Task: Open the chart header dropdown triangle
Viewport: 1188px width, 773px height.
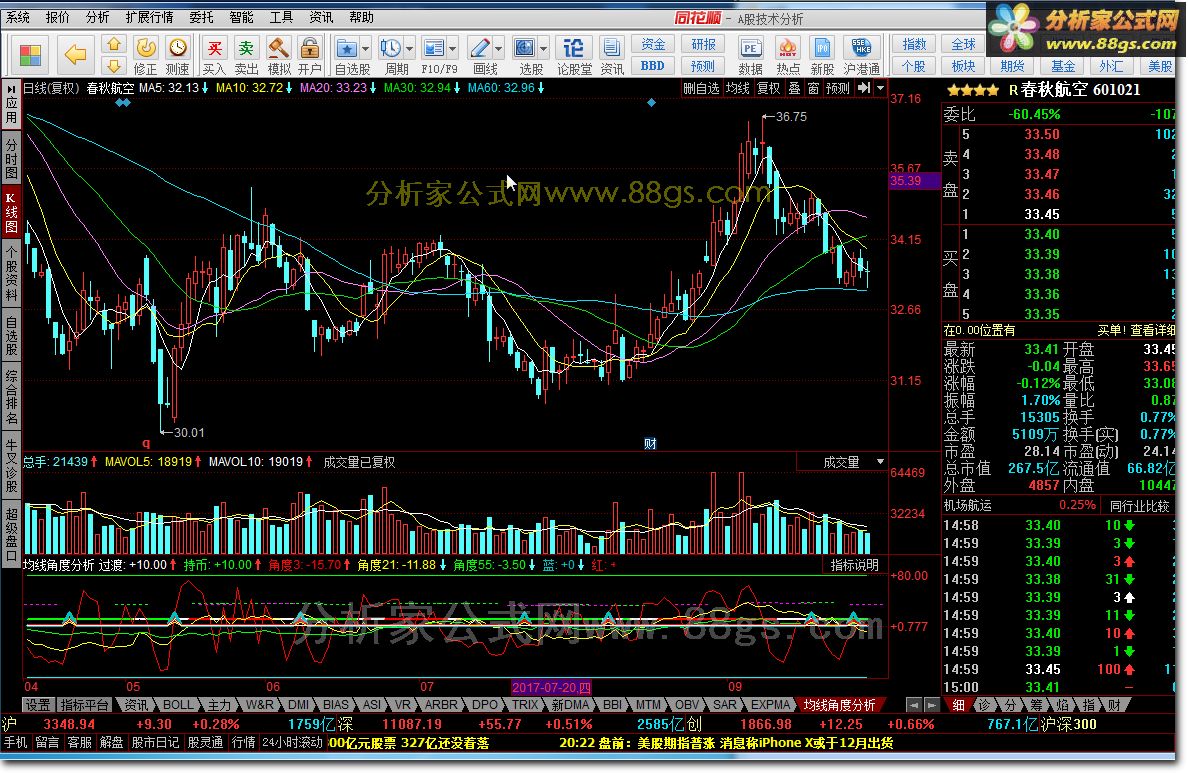Action: 880,88
